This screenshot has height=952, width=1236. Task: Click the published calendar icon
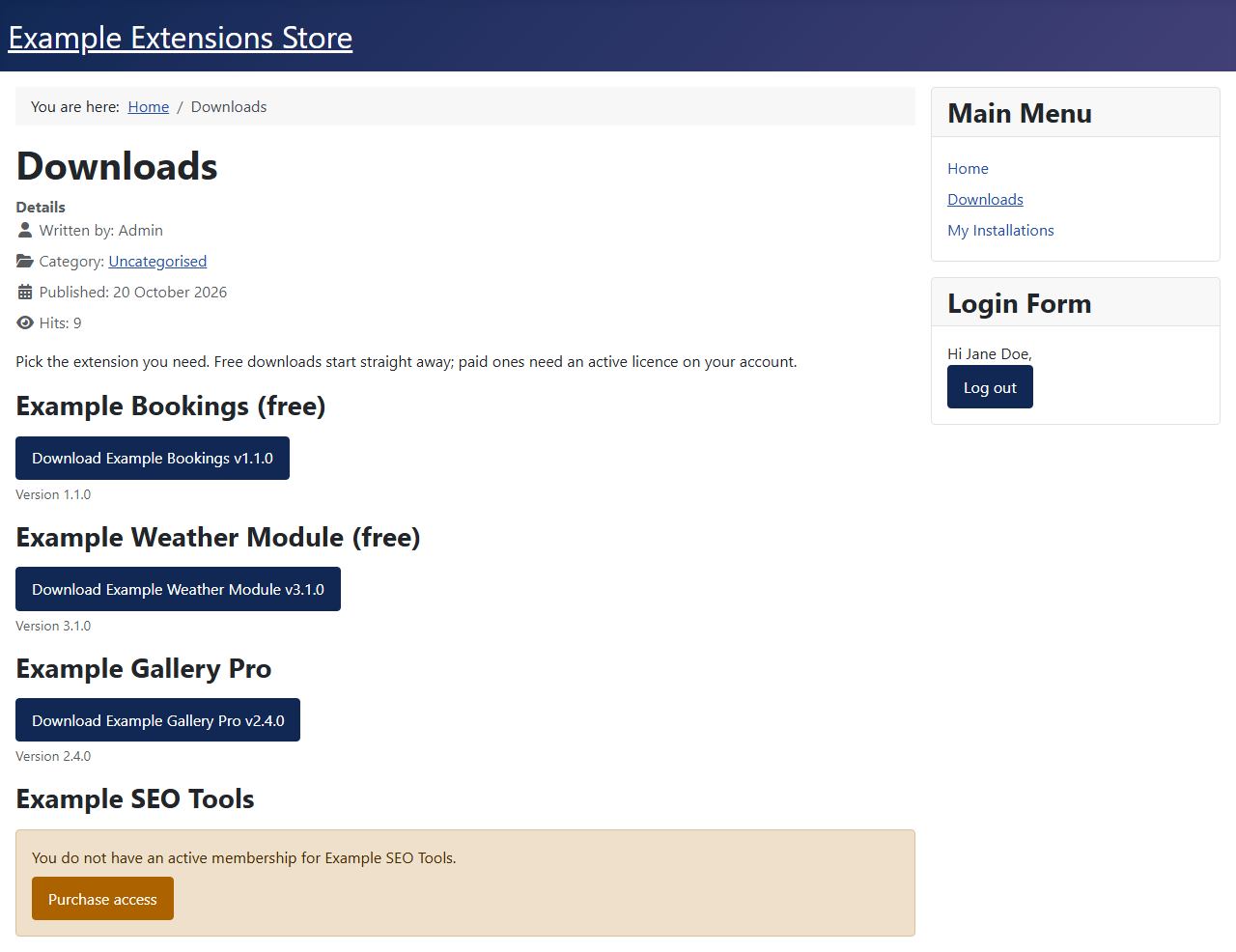coord(25,292)
